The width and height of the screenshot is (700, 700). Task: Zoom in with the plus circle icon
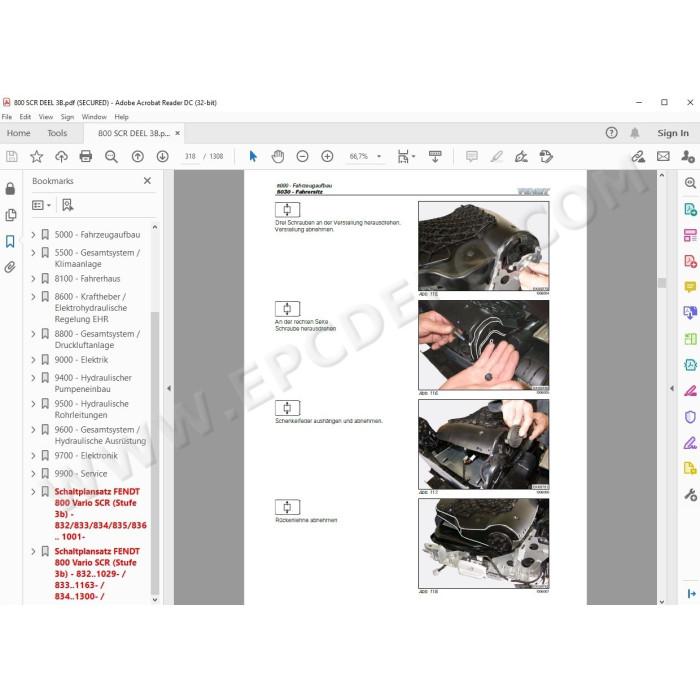pos(327,156)
